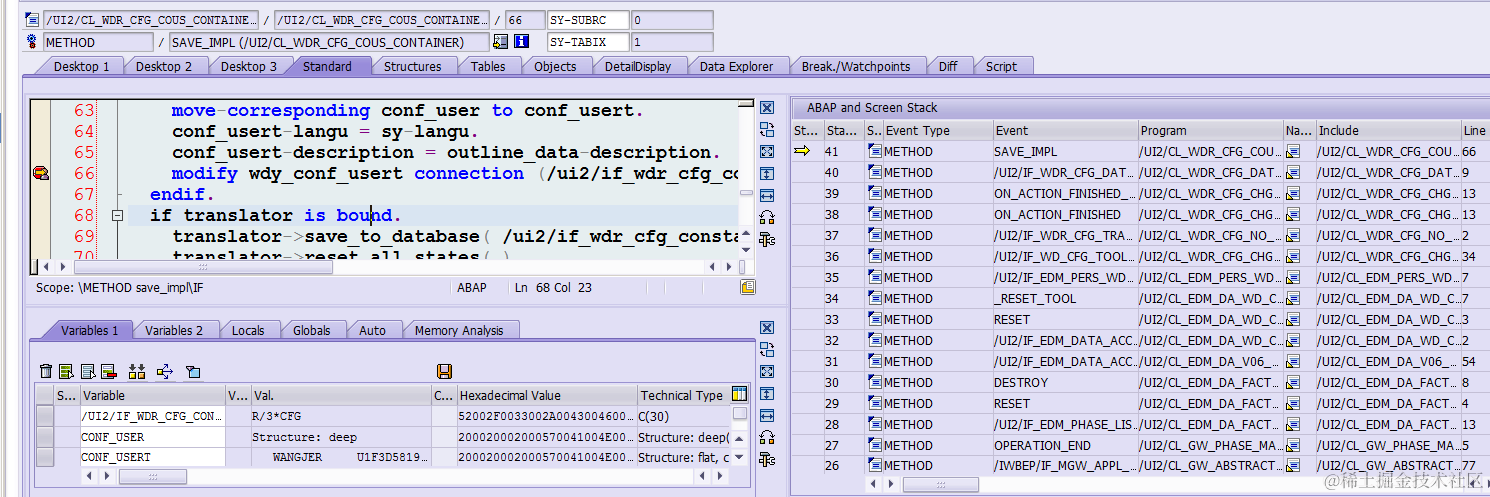The width and height of the screenshot is (1490, 497).
Task: Click the SY-SUBRC field
Action: (588, 20)
